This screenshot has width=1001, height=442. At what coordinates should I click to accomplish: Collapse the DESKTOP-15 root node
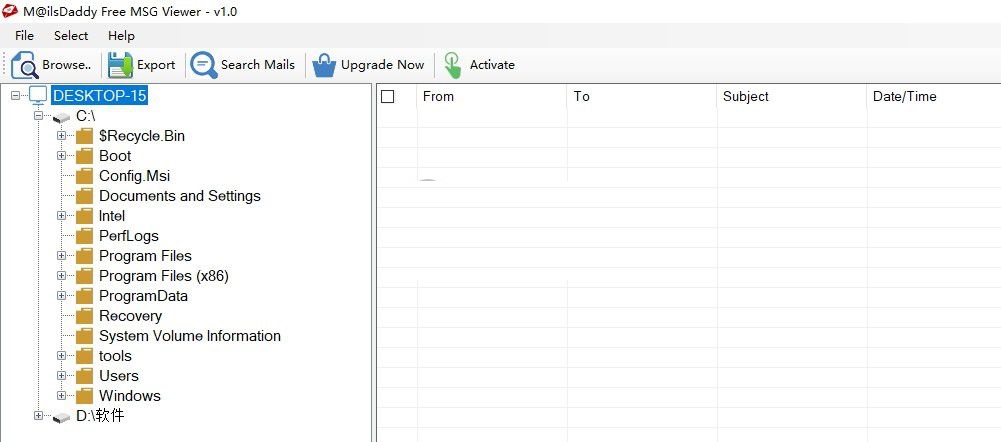tap(15, 96)
